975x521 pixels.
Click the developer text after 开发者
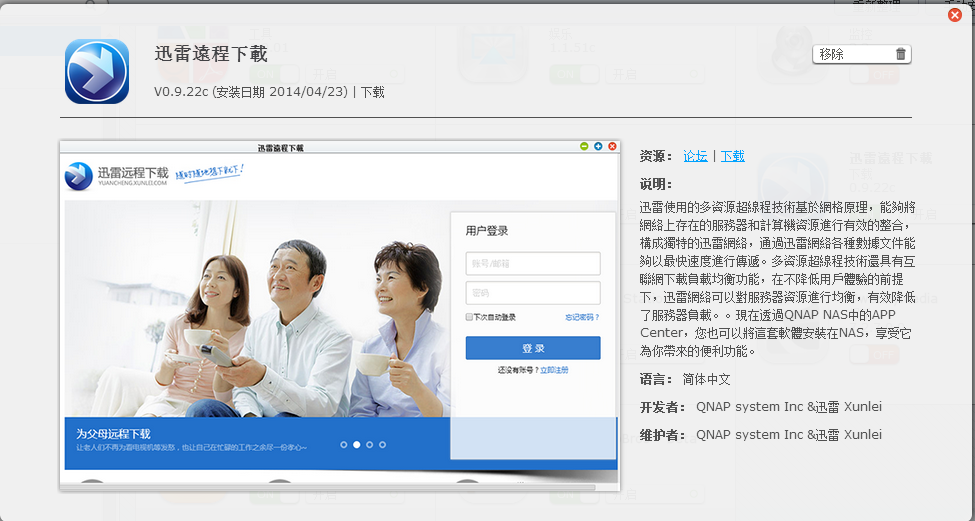point(788,407)
